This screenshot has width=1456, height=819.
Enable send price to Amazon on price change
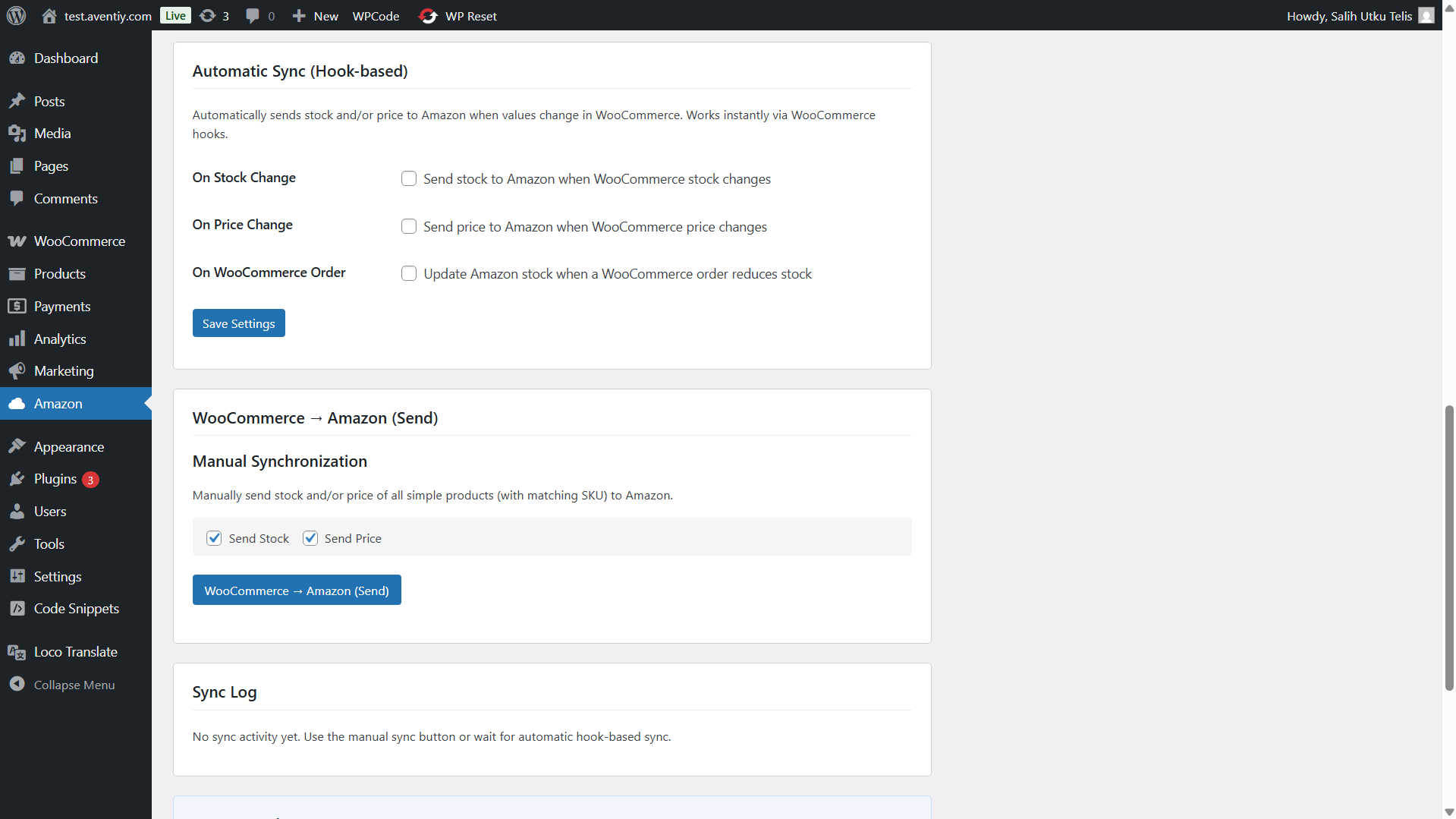click(409, 226)
